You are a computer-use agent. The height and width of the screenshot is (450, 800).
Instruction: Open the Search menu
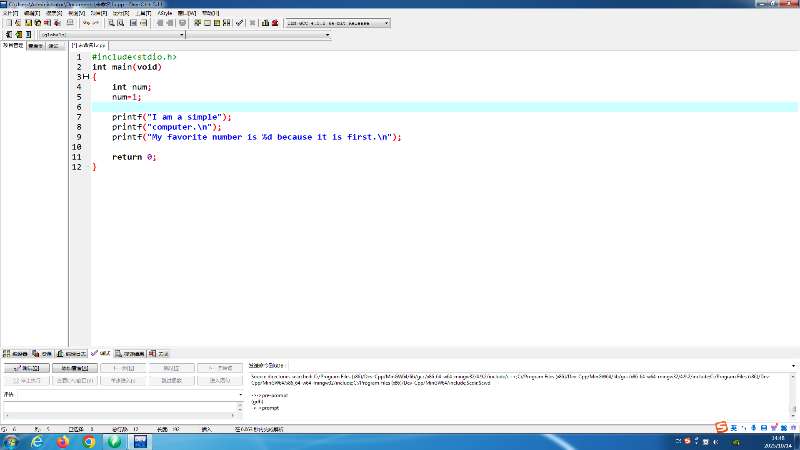coord(54,13)
